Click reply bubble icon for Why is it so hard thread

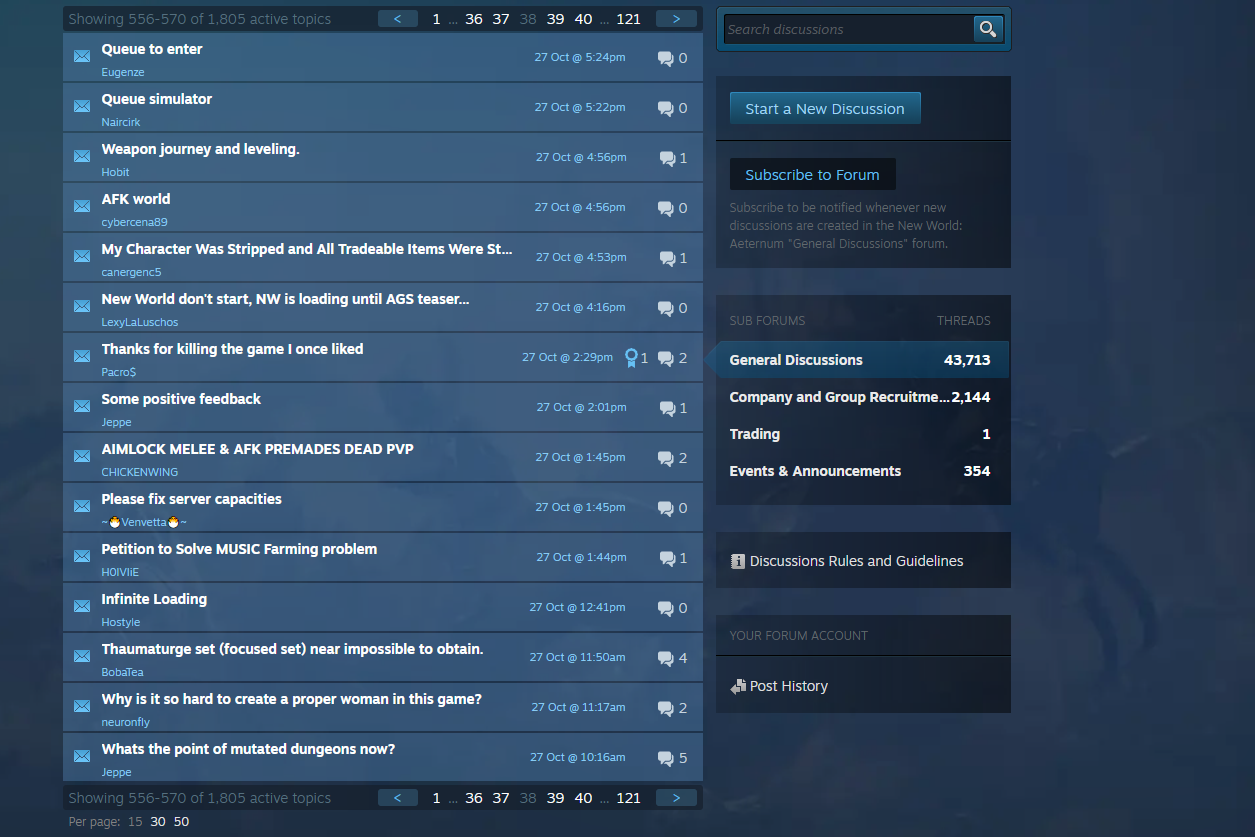665,708
